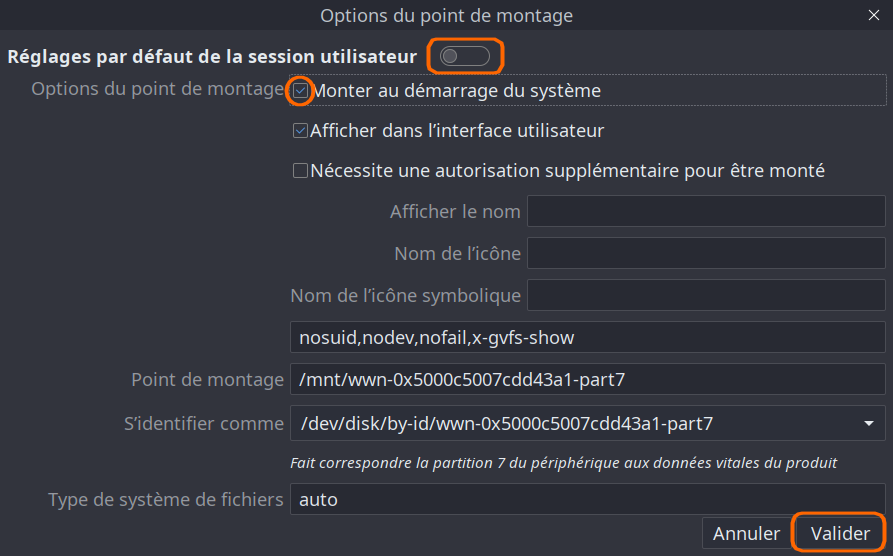This screenshot has height=556, width=893.
Task: Click the Options du point de montage title
Action: coord(446,15)
